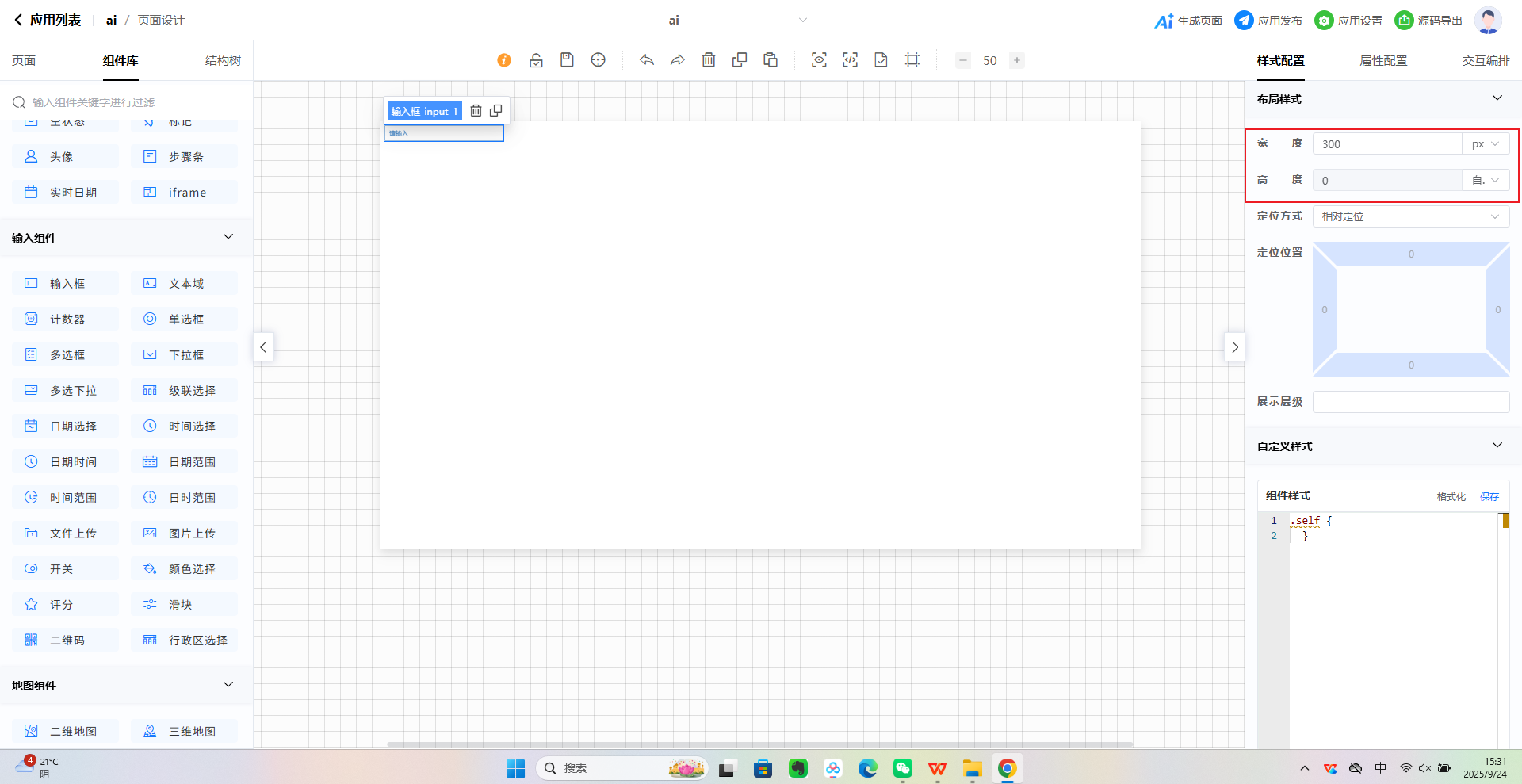Click the preview eye icon in toolbar

click(819, 60)
